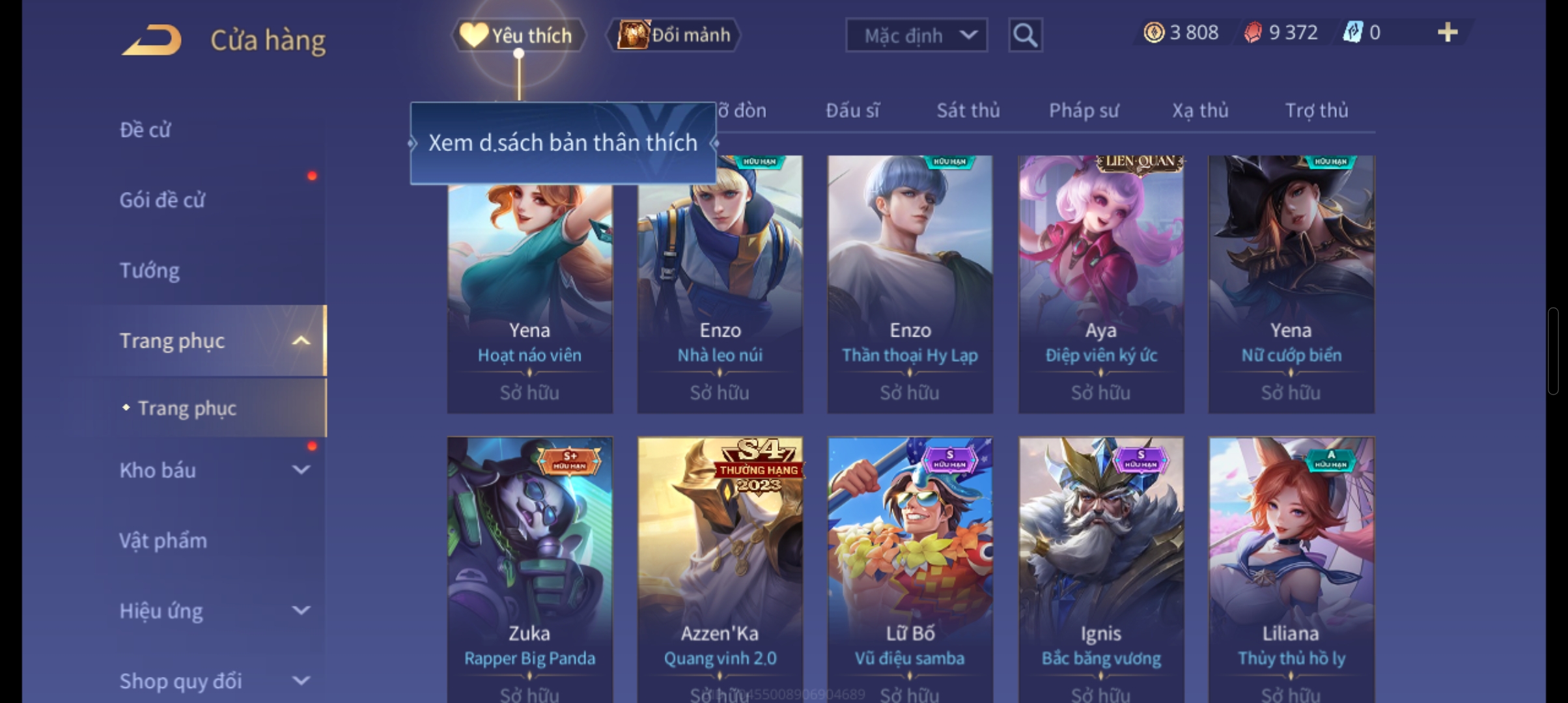1568x703 pixels.
Task: Open the Mặc định sort dropdown
Action: coord(916,35)
